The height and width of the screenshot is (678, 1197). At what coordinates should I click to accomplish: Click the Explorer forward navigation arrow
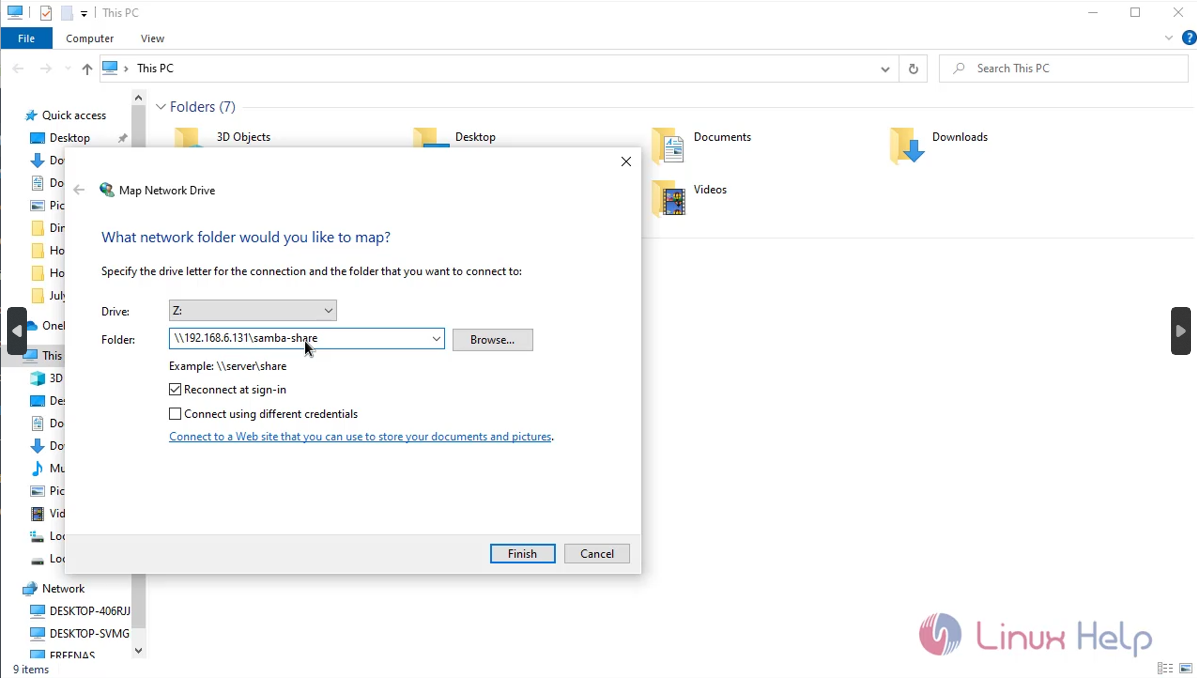tap(46, 69)
